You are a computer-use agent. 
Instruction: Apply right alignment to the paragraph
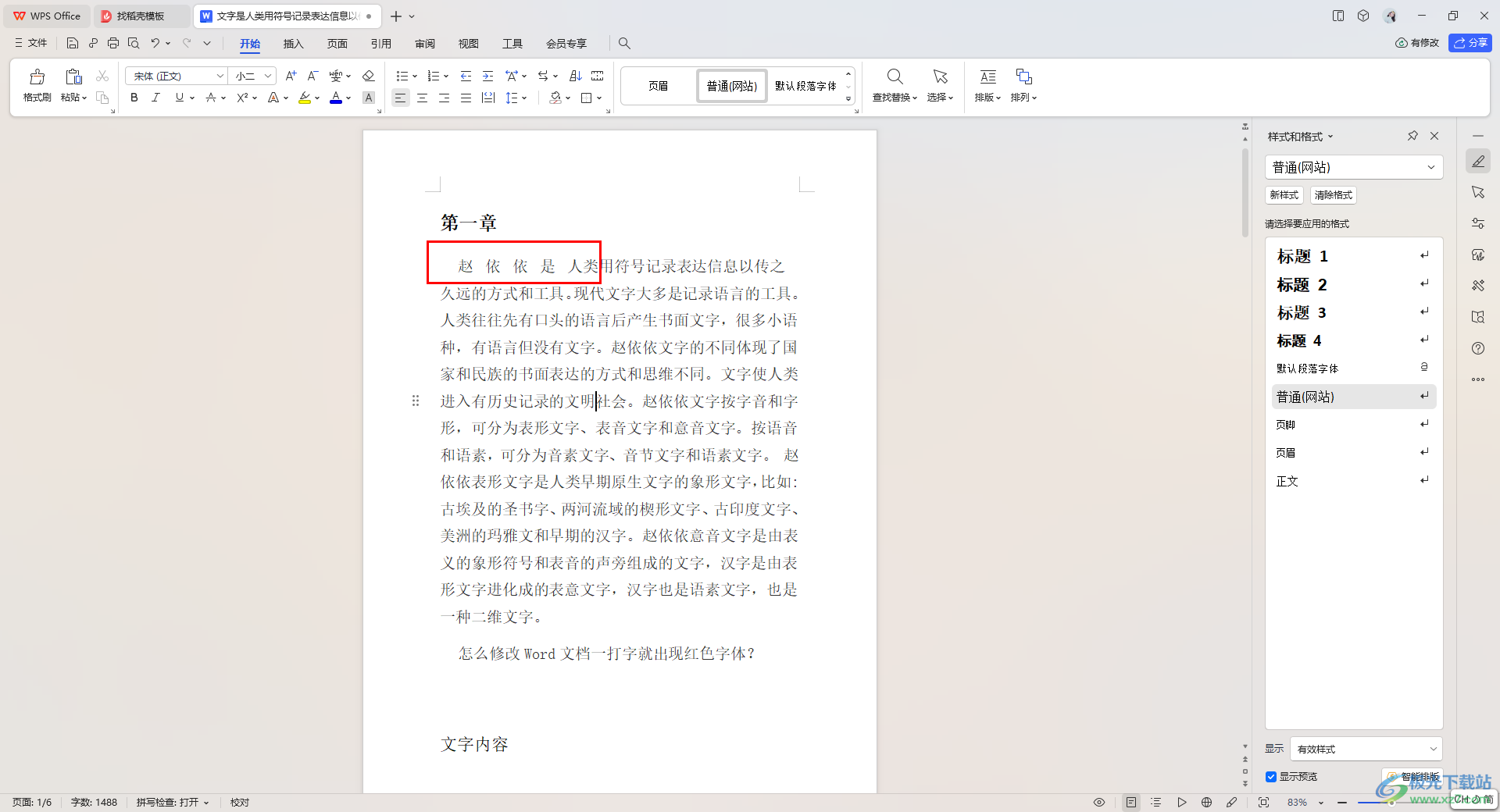[x=444, y=98]
